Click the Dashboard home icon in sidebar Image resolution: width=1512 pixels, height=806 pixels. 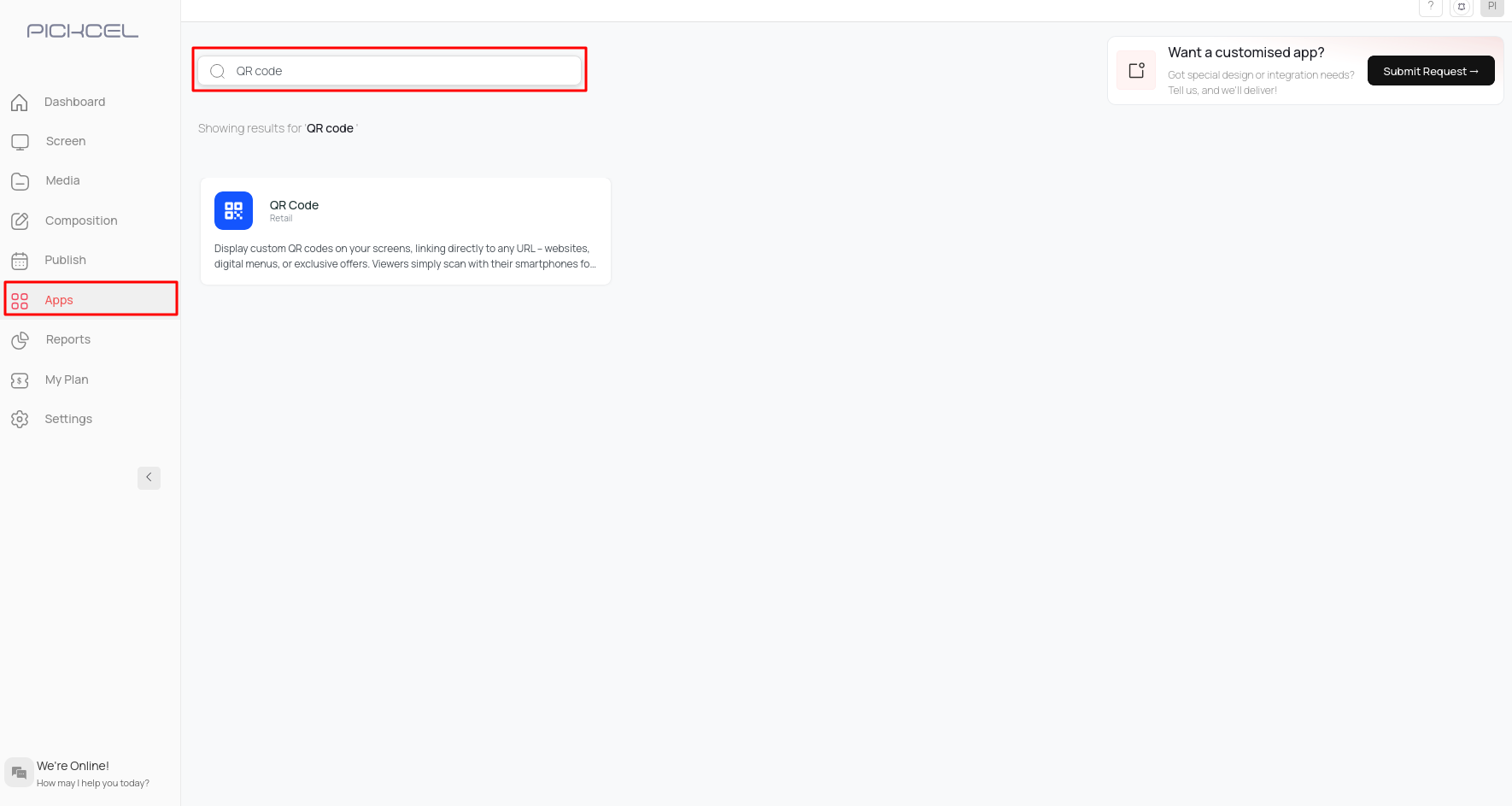tap(20, 103)
